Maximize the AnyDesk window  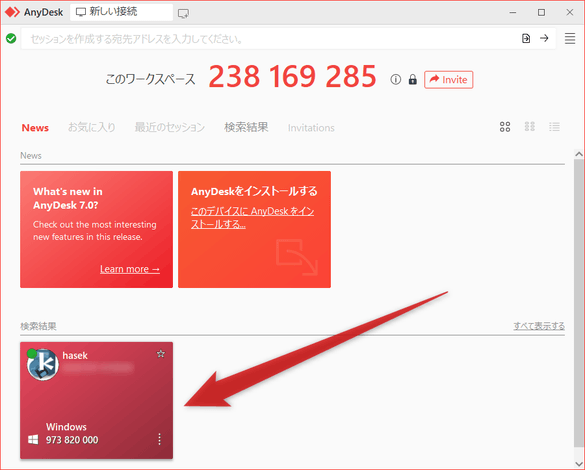click(x=541, y=12)
